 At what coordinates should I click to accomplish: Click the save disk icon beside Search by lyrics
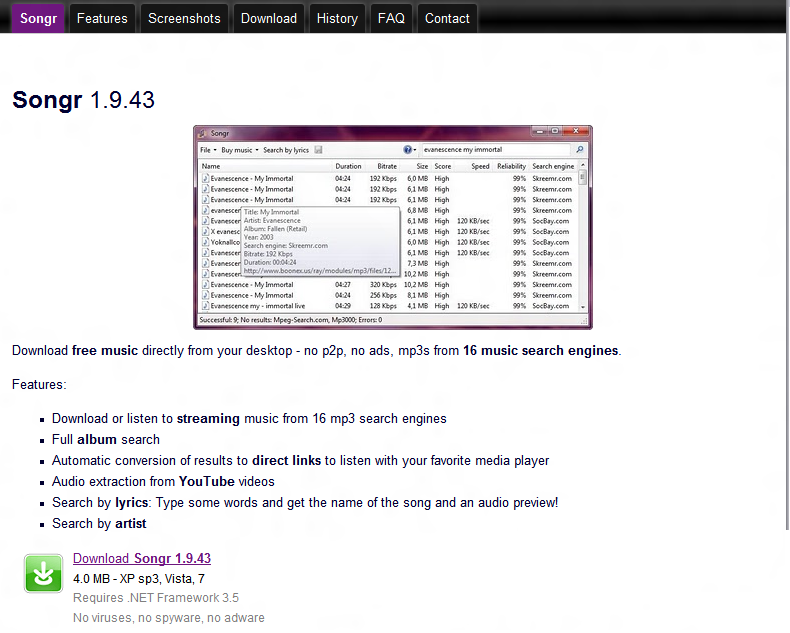click(x=318, y=150)
